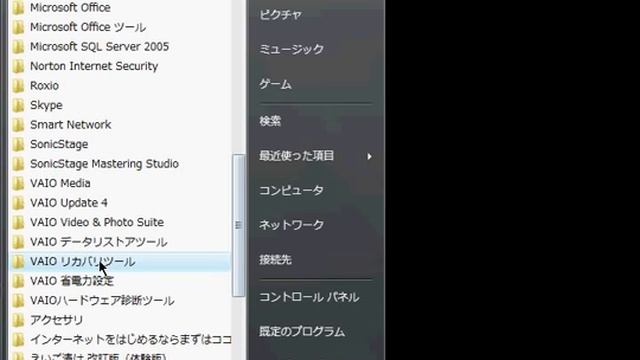Click the VAIO Media folder icon
The height and width of the screenshot is (360, 640).
coord(18,184)
